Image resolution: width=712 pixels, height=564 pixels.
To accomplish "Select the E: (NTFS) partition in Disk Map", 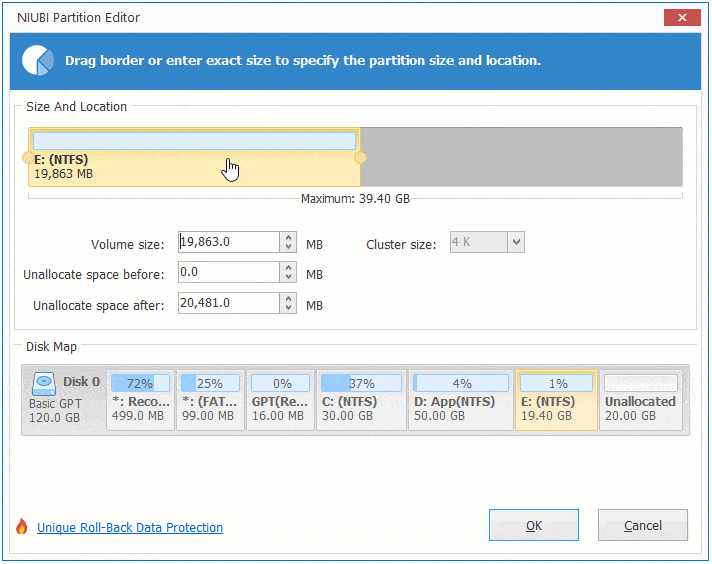I will (556, 400).
